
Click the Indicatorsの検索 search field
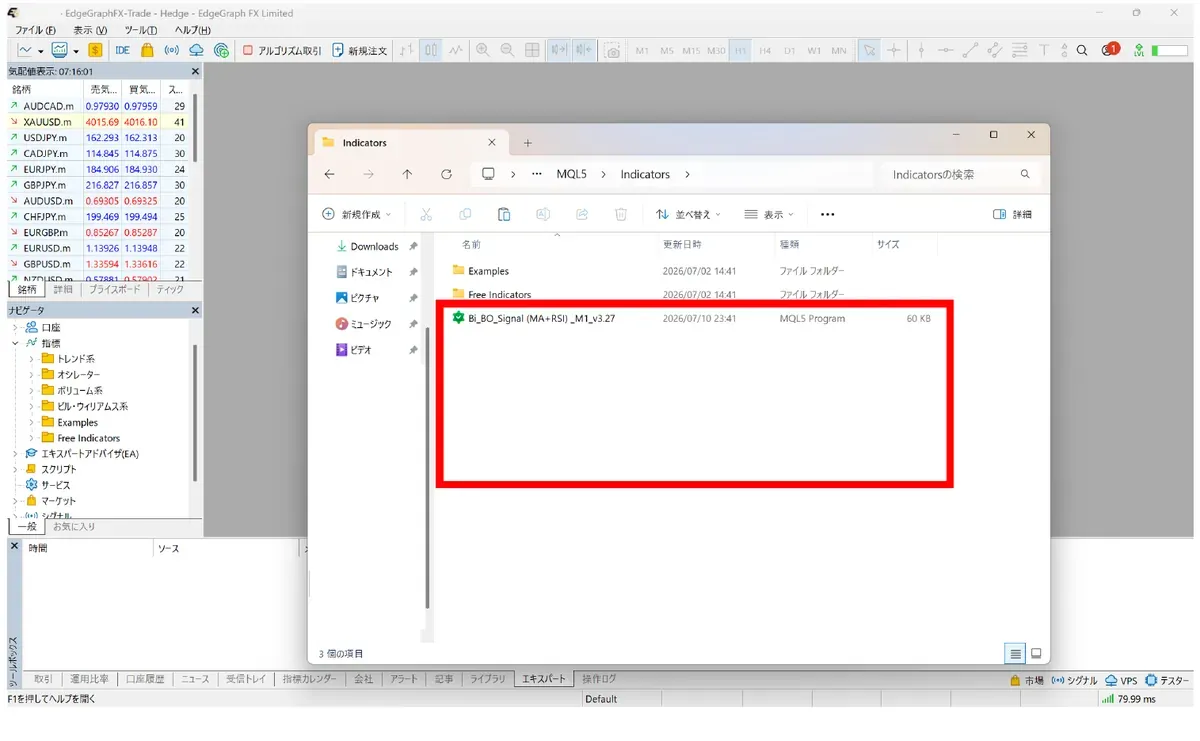(x=959, y=174)
